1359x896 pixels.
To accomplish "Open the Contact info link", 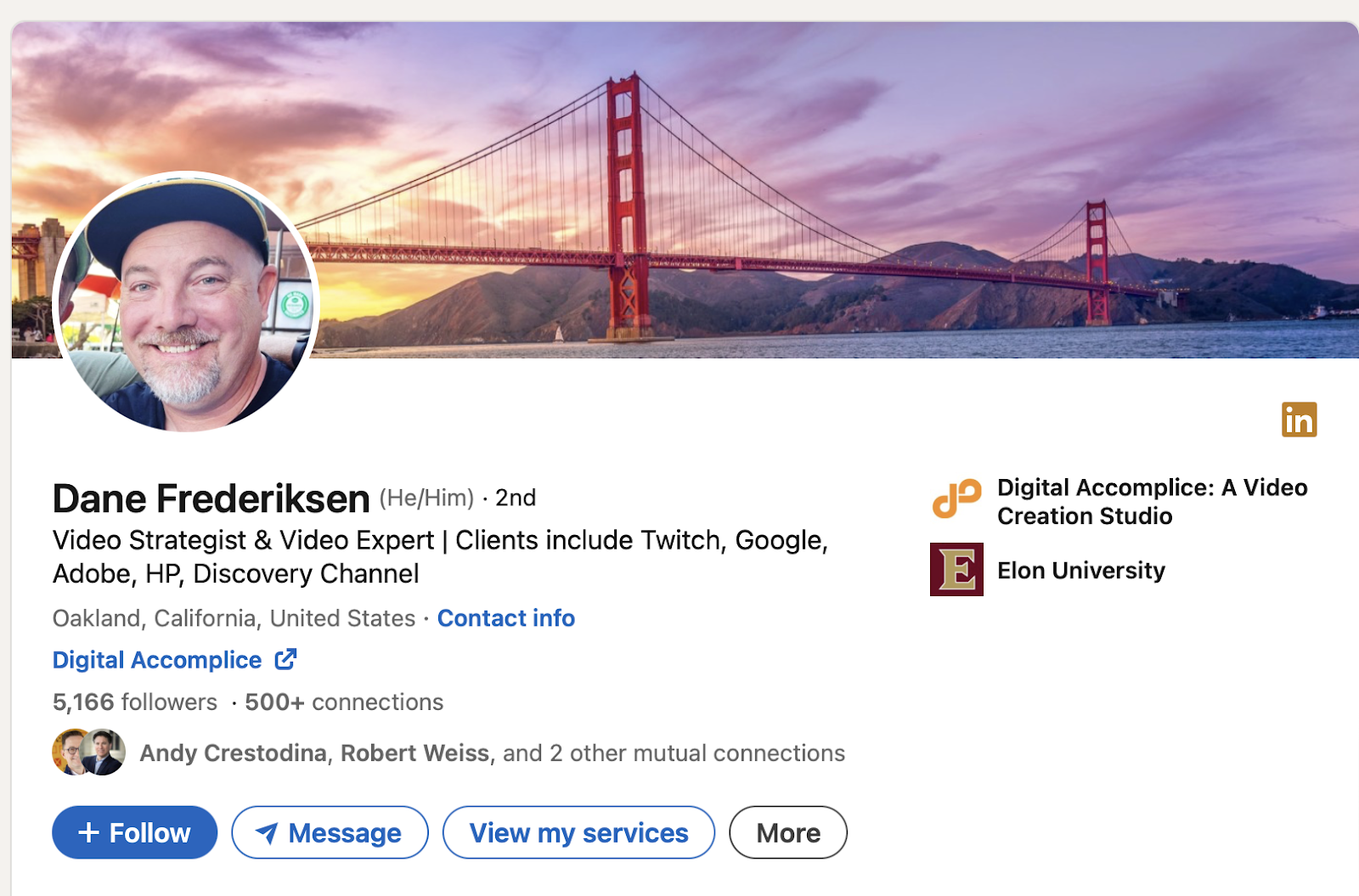I will click(x=506, y=618).
